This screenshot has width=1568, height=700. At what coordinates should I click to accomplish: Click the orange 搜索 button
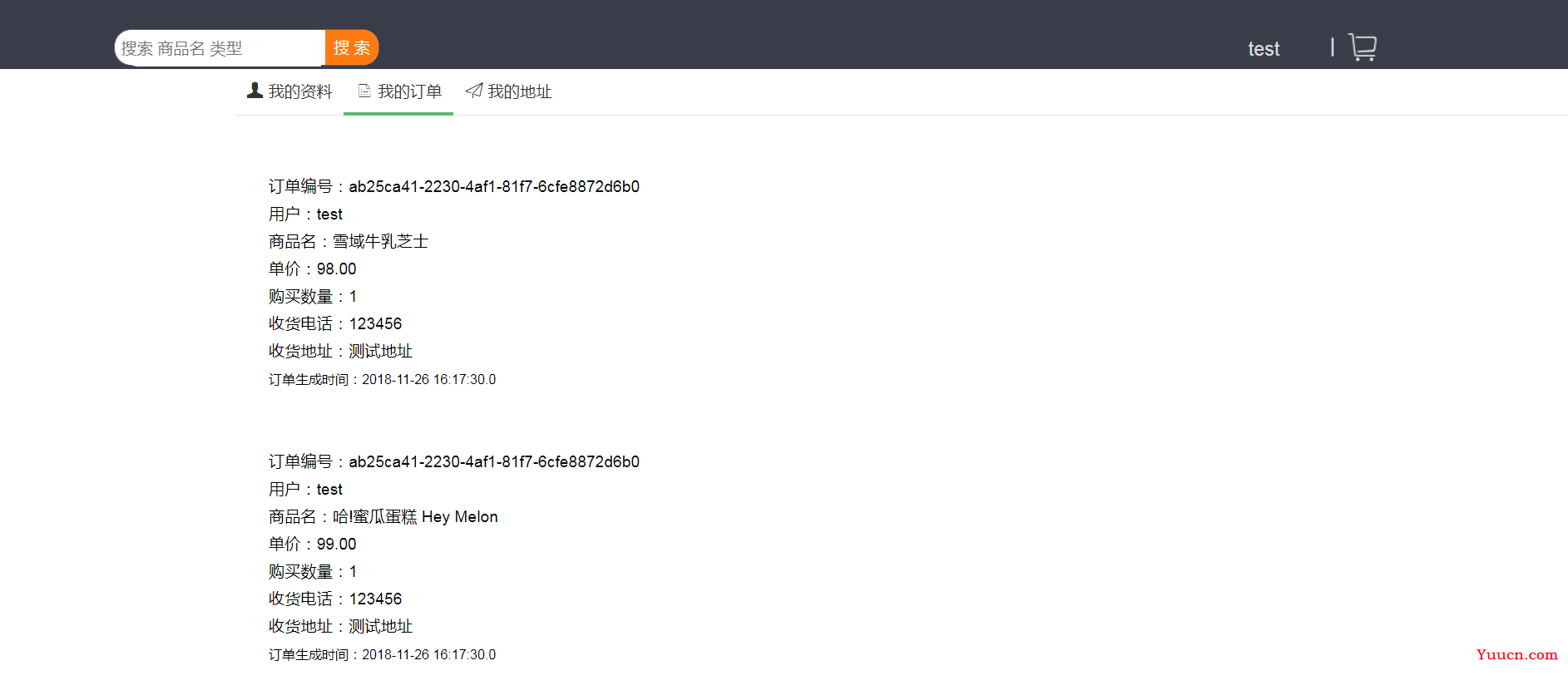click(352, 47)
